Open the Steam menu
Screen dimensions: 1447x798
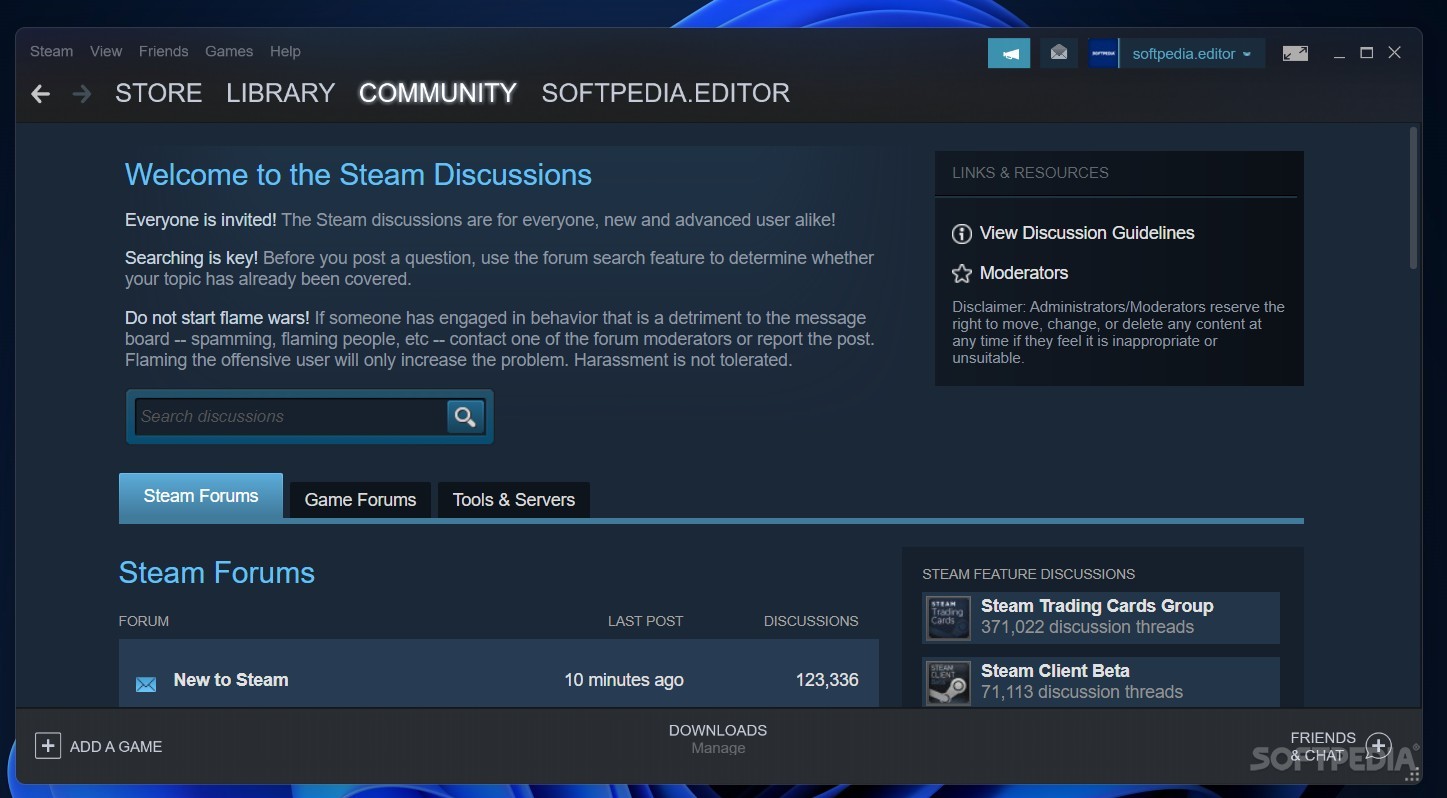click(x=51, y=51)
